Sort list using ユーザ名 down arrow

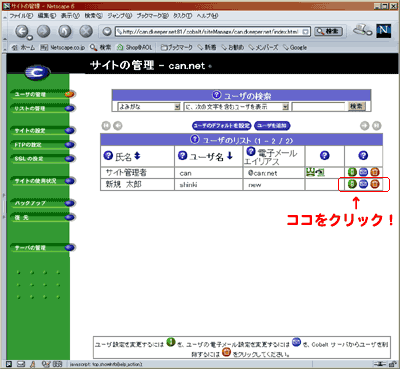pyautogui.click(x=230, y=156)
